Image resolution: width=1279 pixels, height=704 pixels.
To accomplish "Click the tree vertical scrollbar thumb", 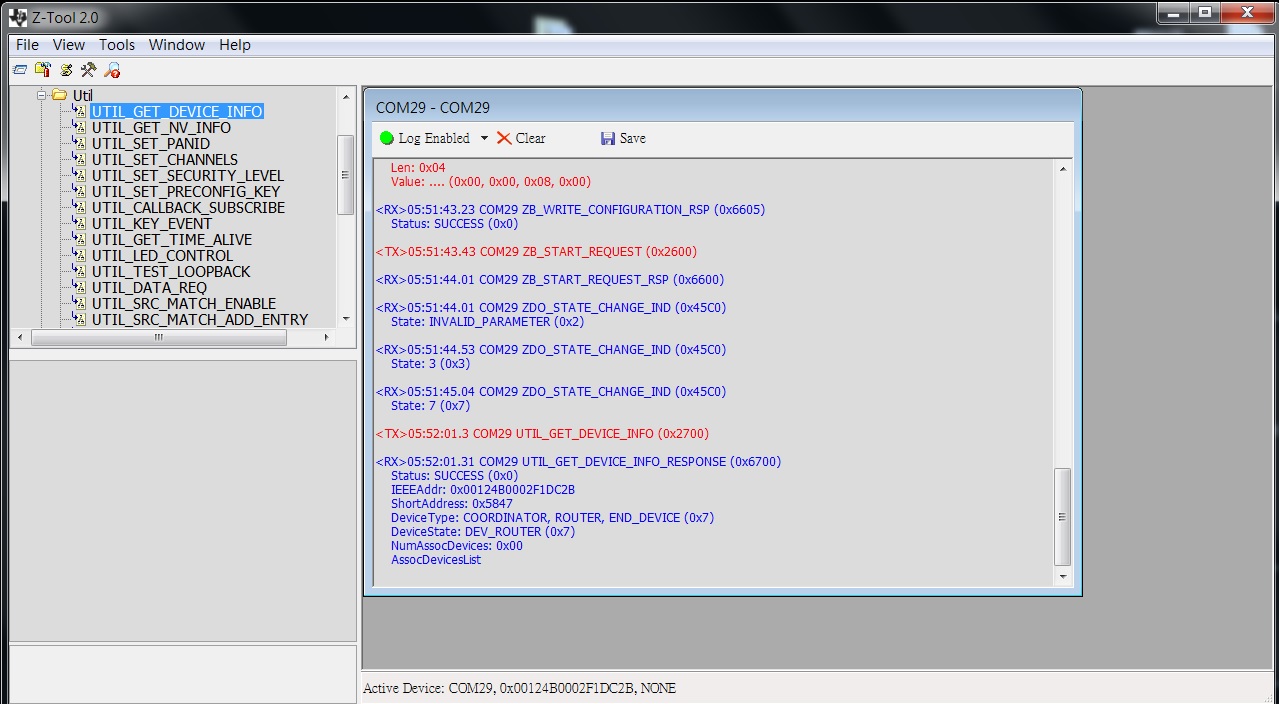I will tap(346, 174).
